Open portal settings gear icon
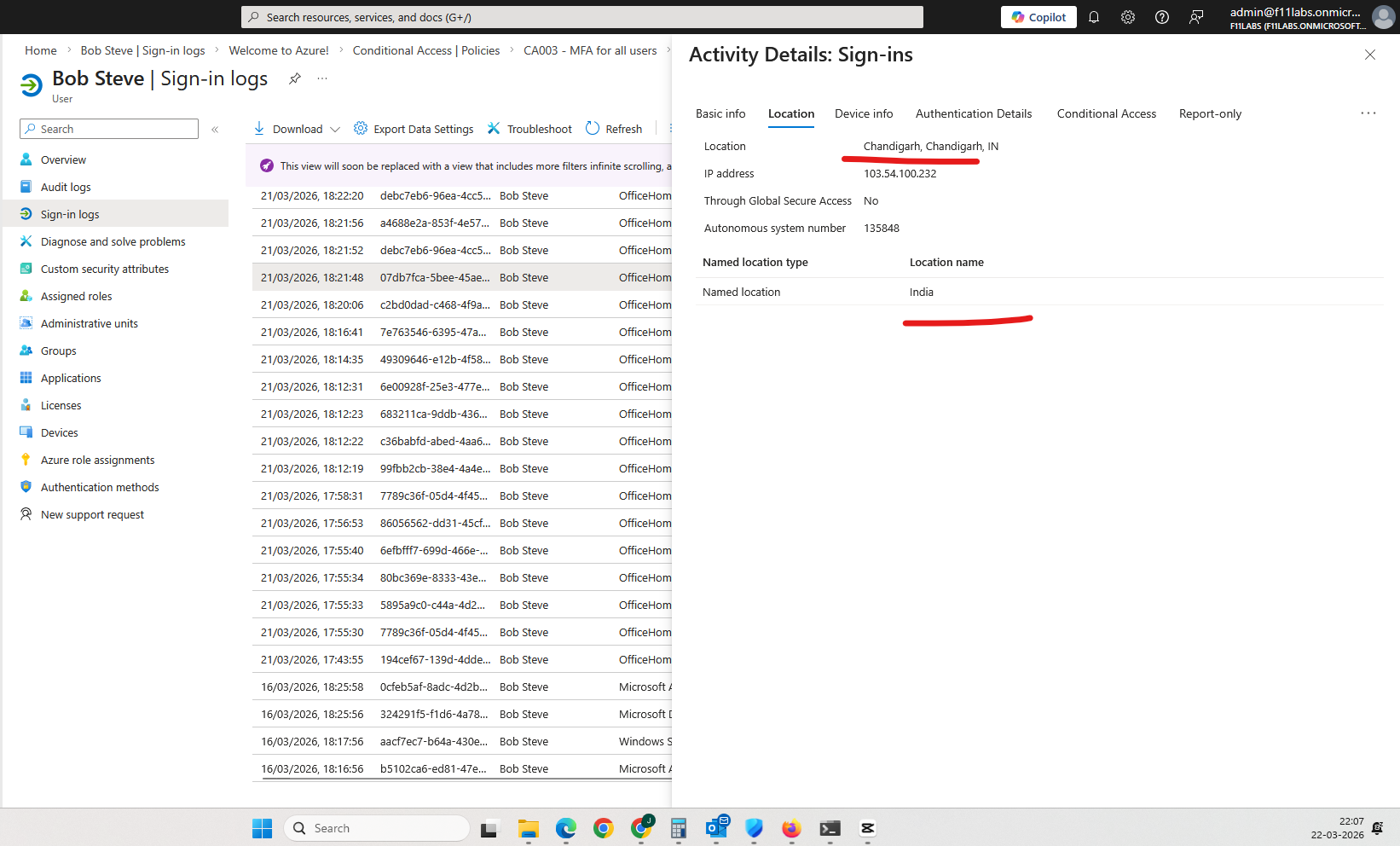 coord(1128,17)
